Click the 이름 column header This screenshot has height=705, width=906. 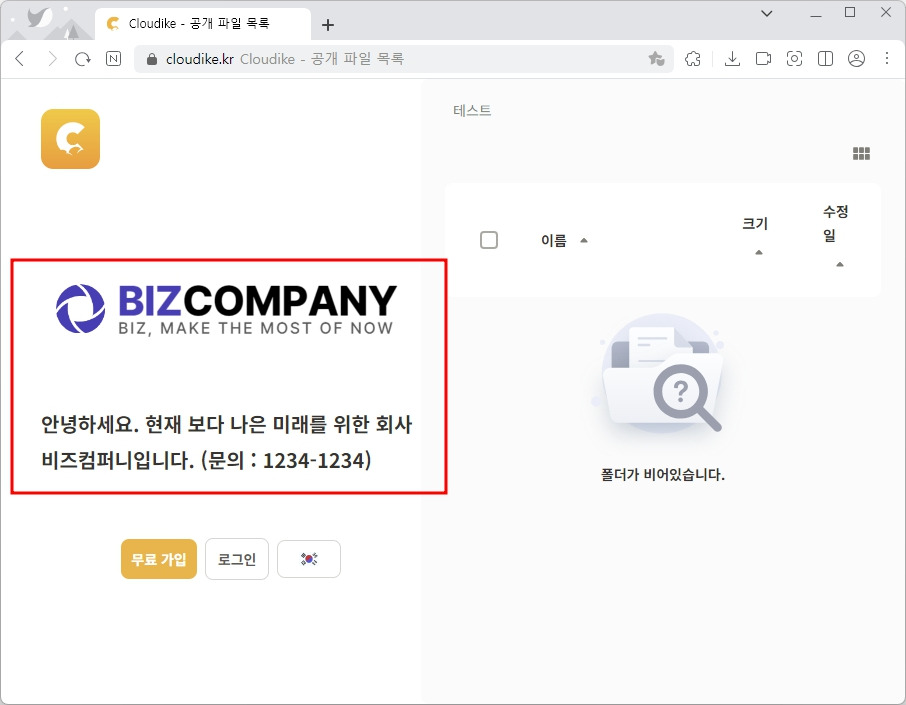coord(554,240)
